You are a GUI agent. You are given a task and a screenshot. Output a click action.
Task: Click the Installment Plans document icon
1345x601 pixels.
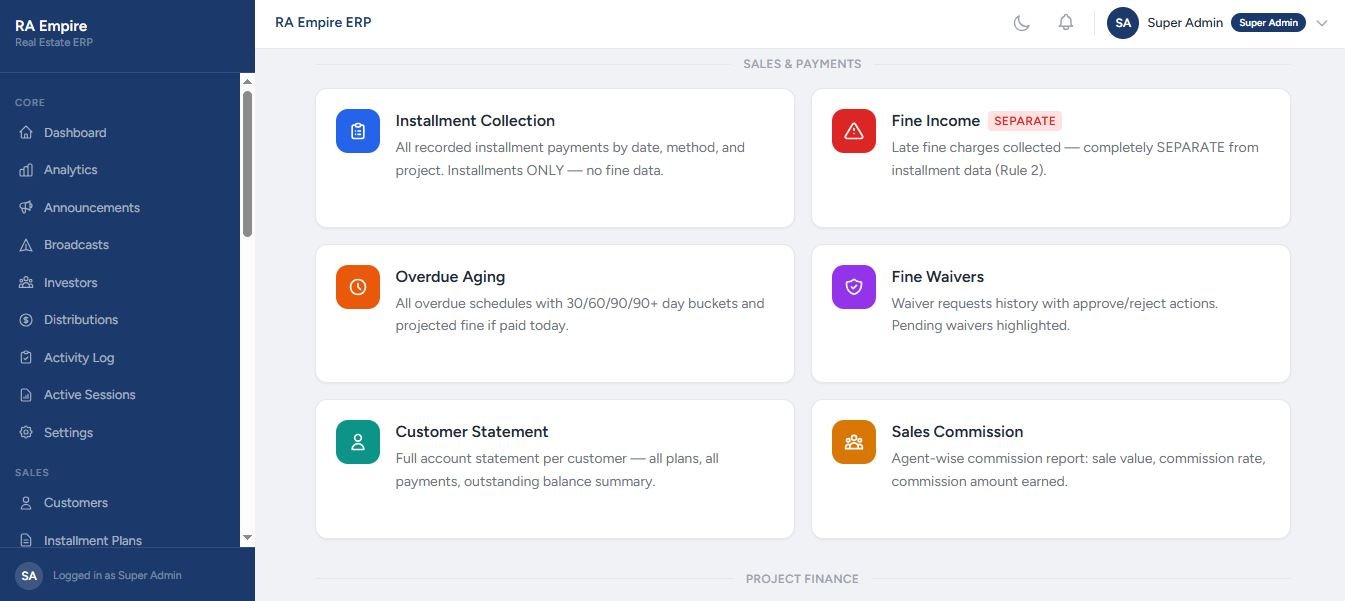click(x=26, y=541)
